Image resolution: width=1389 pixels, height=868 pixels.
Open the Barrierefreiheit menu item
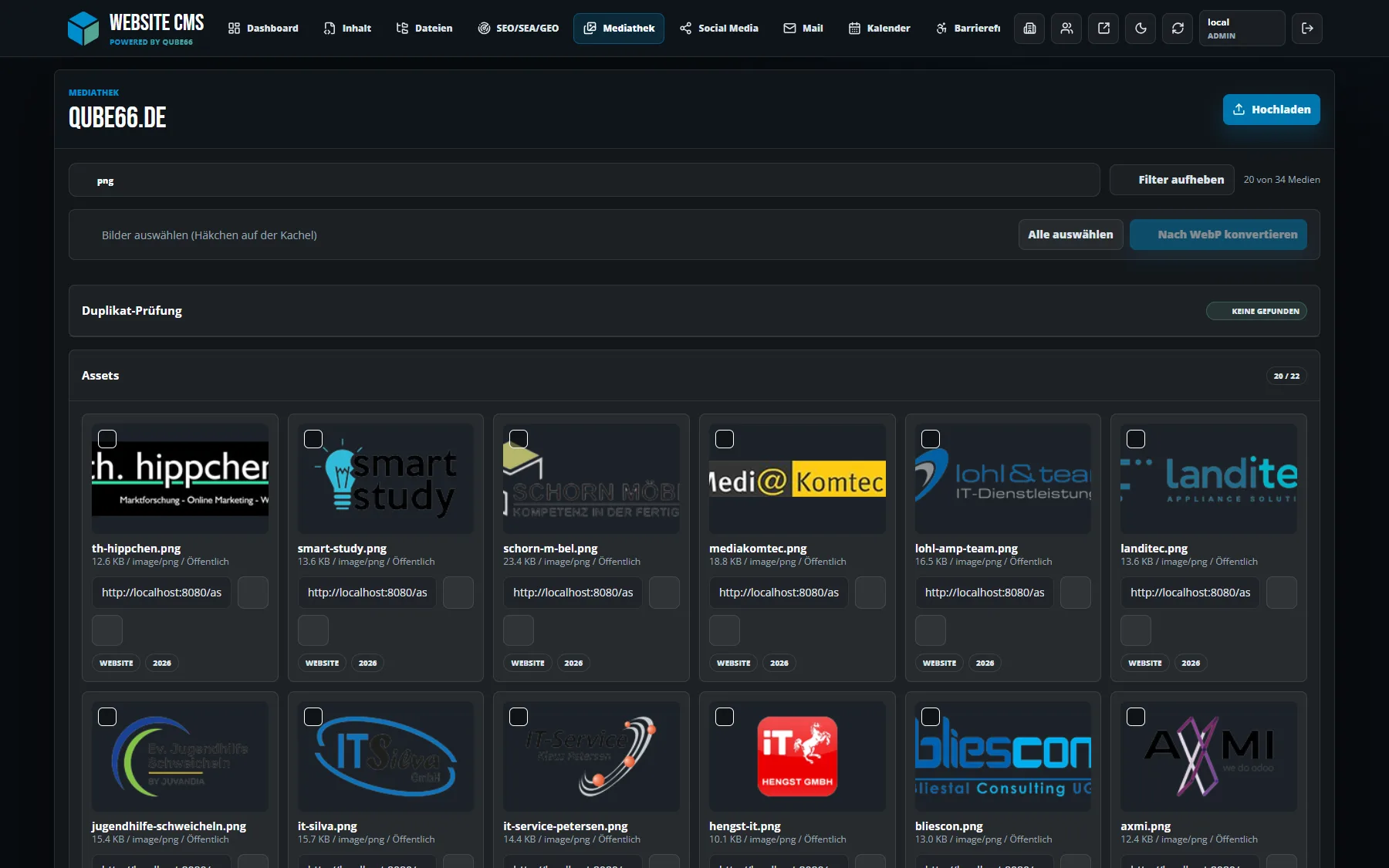[968, 29]
